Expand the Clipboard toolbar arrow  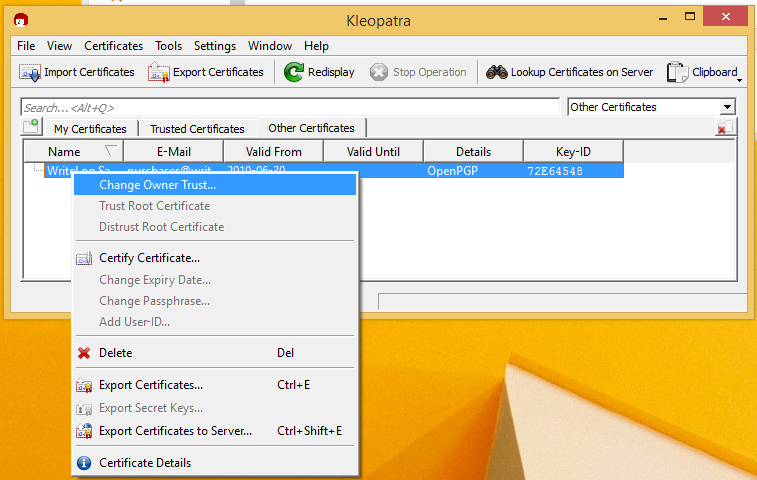click(x=739, y=80)
